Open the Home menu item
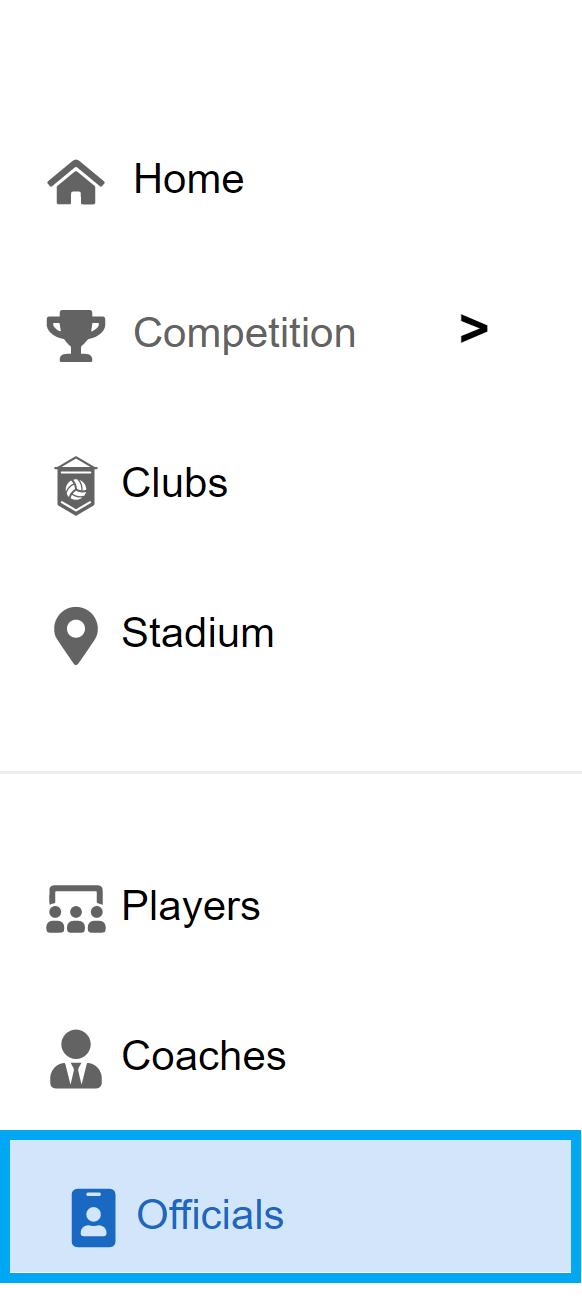This screenshot has width=582, height=1315. [x=291, y=180]
